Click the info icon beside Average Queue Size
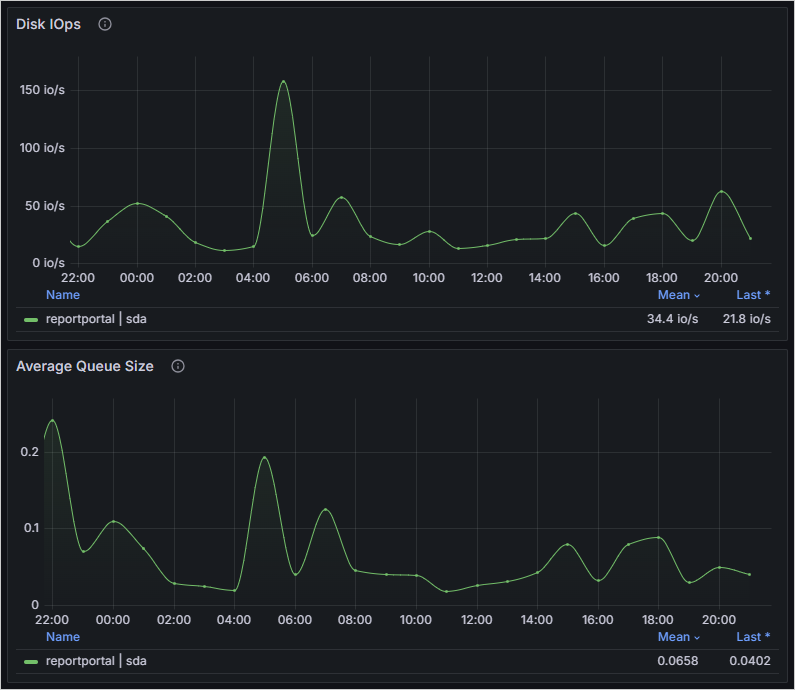Screen dimensions: 795x690 point(178,366)
